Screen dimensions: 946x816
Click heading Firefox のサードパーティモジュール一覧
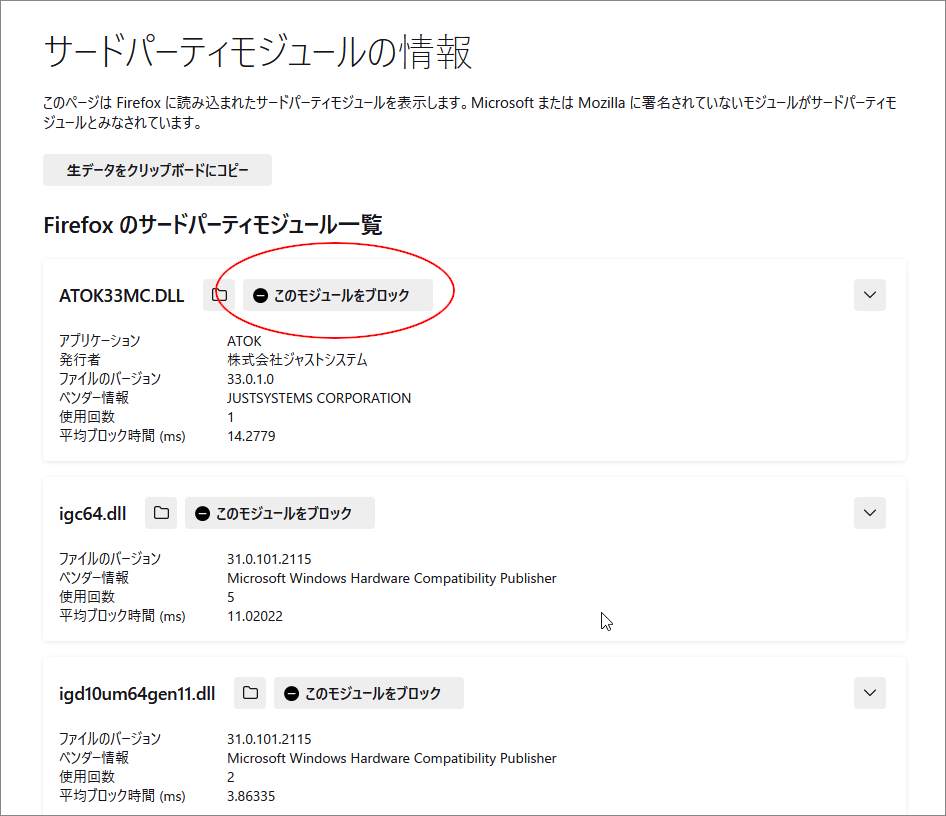pos(213,225)
